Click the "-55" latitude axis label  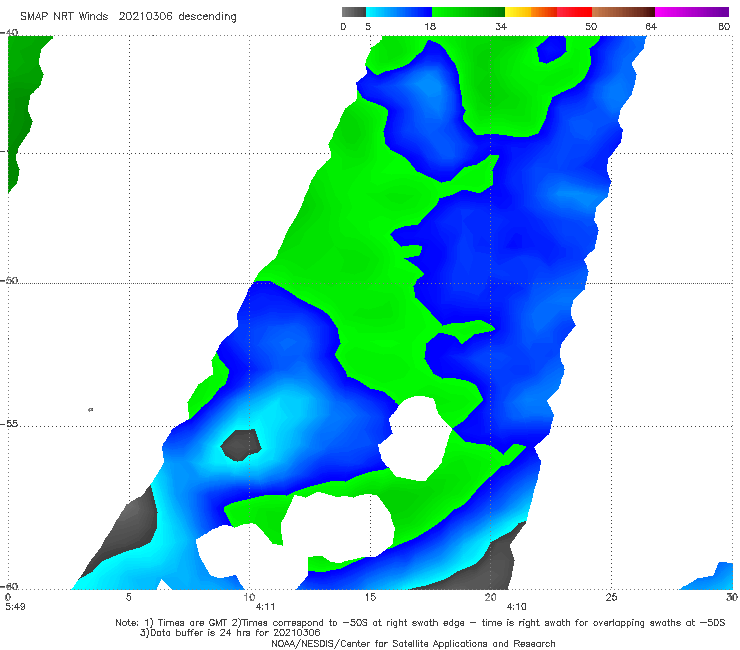coord(9,424)
